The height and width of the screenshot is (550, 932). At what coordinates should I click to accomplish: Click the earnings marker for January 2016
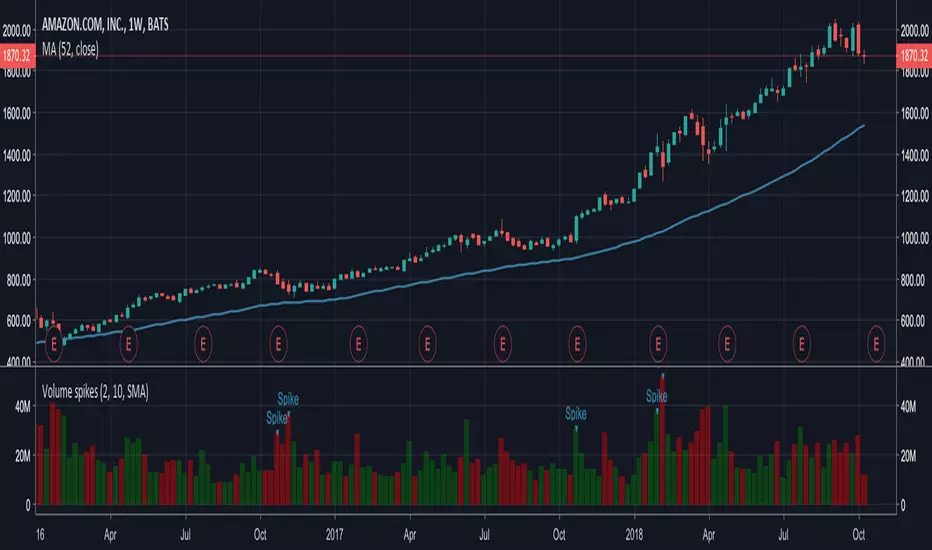[54, 344]
